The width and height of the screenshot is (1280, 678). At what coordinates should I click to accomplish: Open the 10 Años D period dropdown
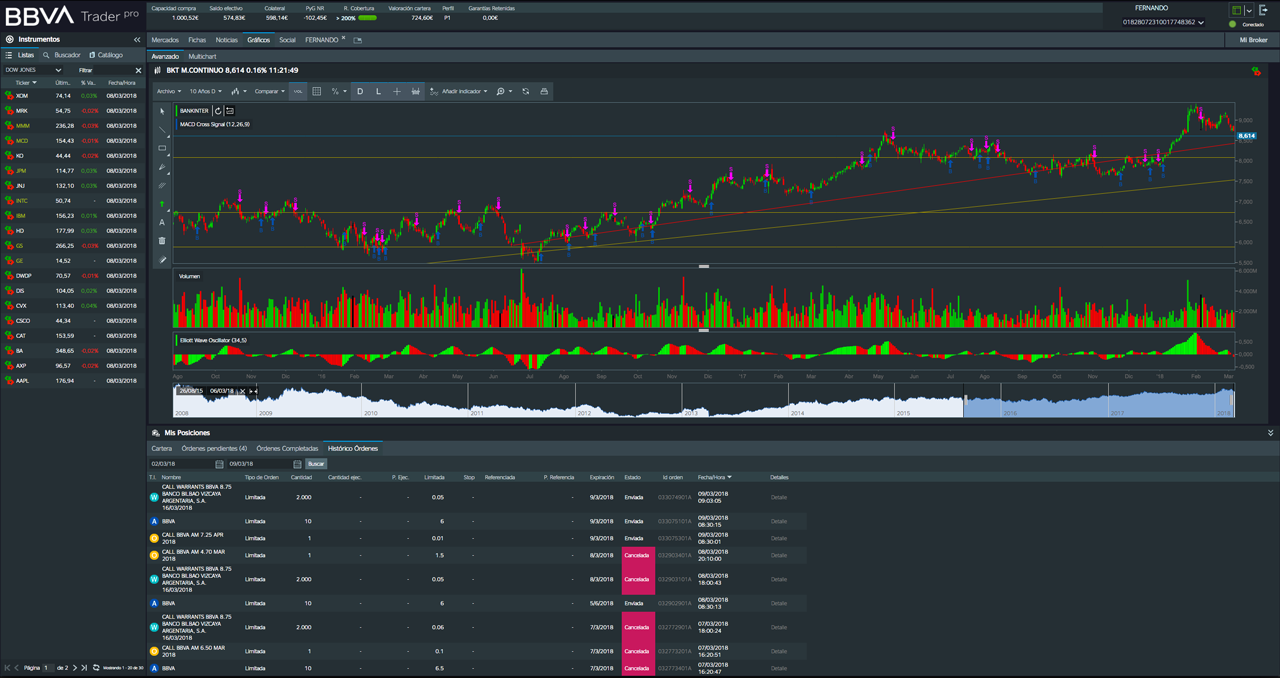[205, 91]
